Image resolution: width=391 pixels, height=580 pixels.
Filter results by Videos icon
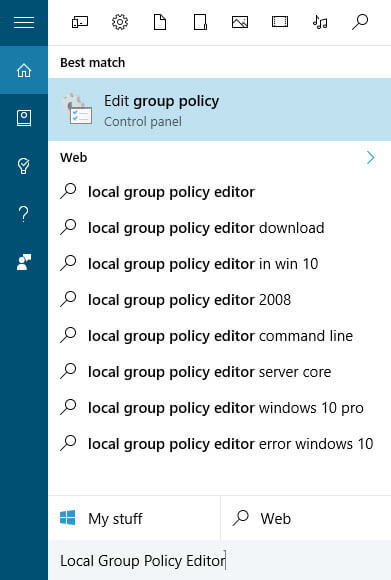[x=280, y=22]
